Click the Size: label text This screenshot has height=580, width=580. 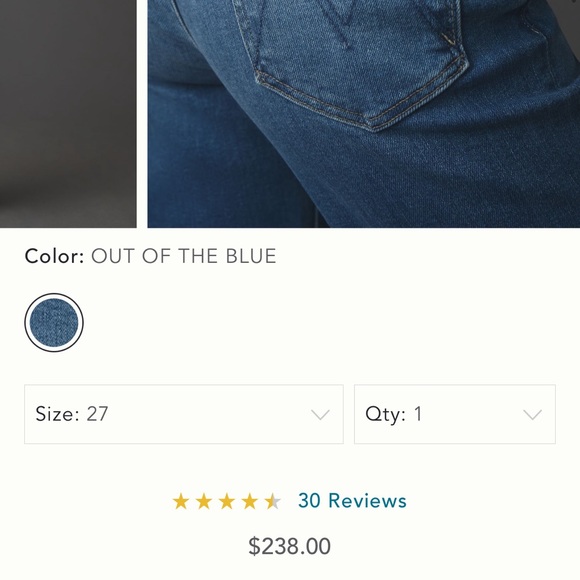pyautogui.click(x=57, y=414)
